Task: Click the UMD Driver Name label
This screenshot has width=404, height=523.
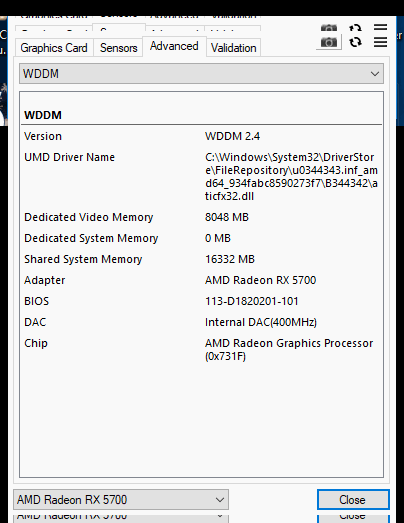Action: [69, 157]
